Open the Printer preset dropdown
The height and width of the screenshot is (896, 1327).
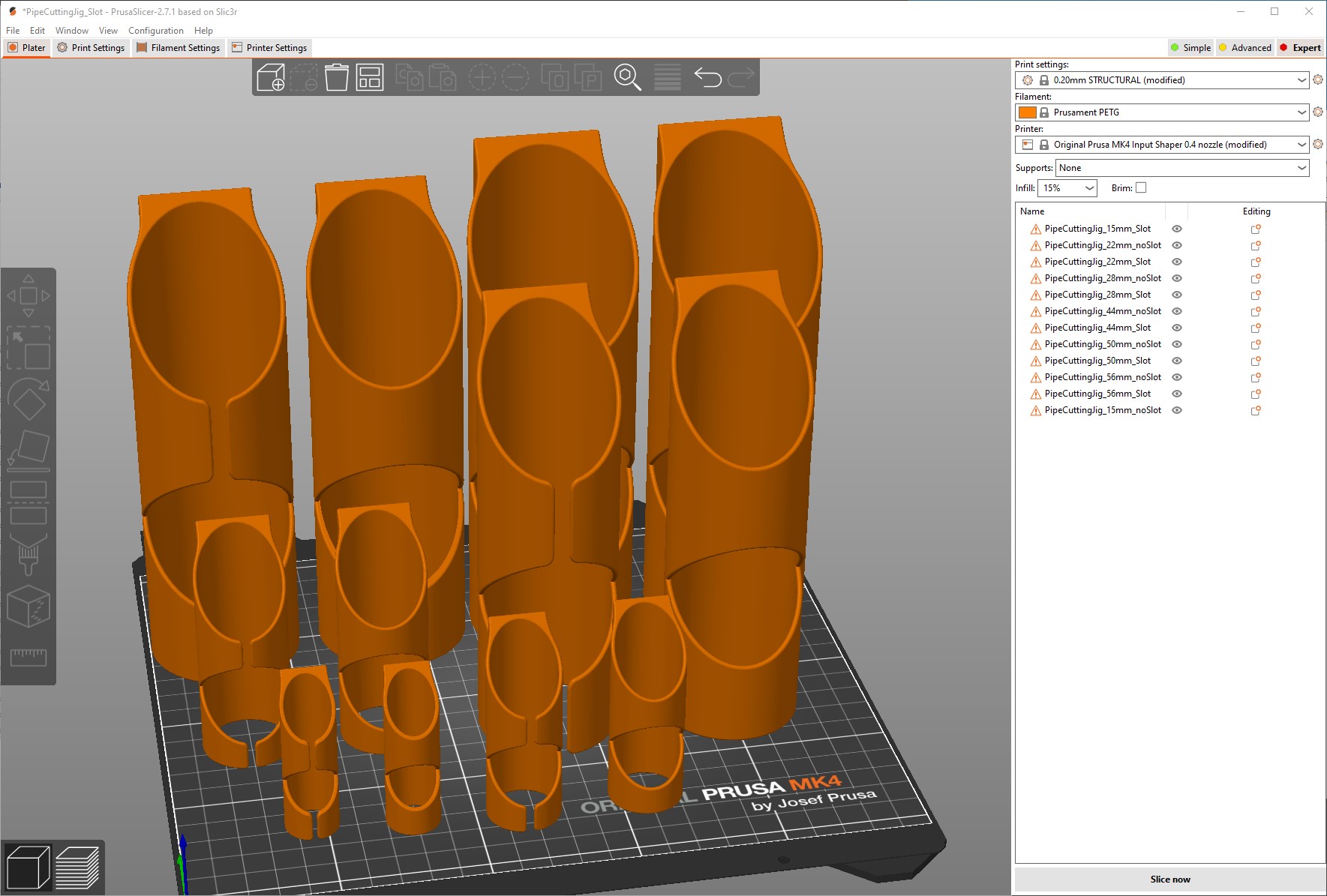[x=1161, y=144]
